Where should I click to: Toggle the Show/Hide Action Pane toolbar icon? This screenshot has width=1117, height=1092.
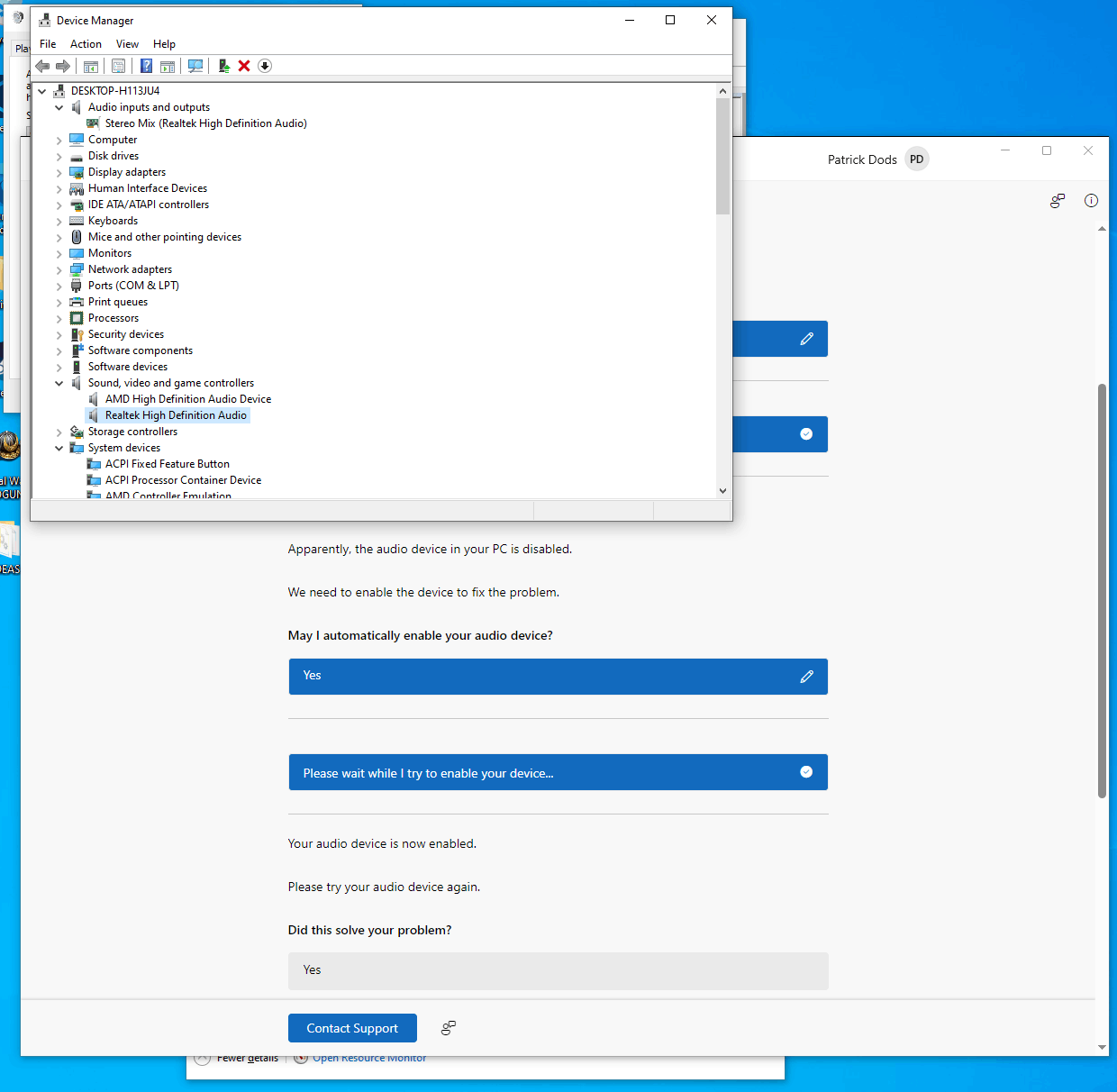(x=168, y=66)
